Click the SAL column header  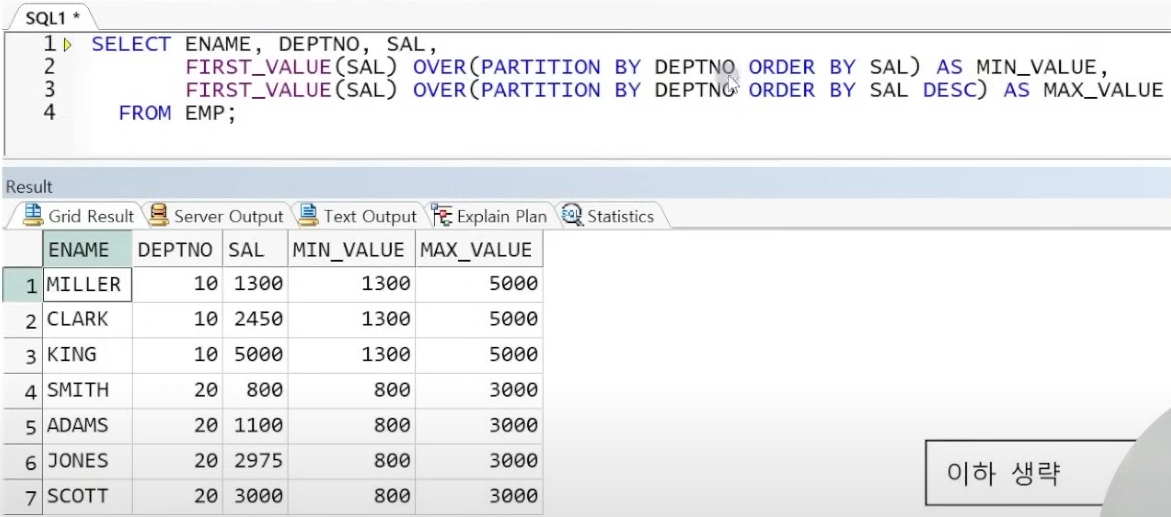(x=255, y=250)
